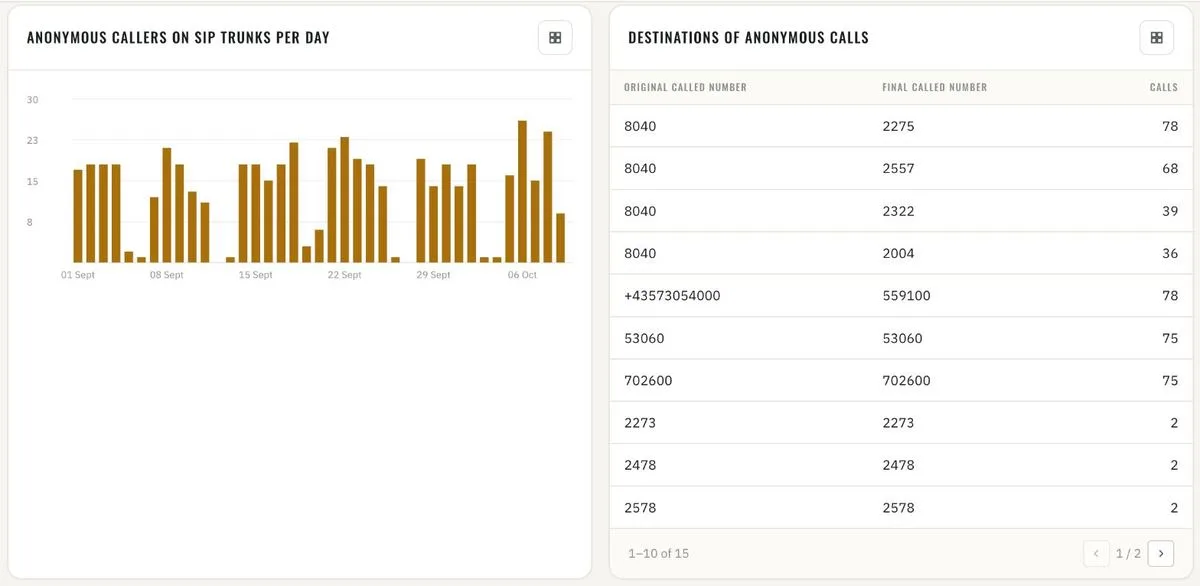Go to next page of destinations table
This screenshot has width=1200, height=586.
(x=1160, y=553)
